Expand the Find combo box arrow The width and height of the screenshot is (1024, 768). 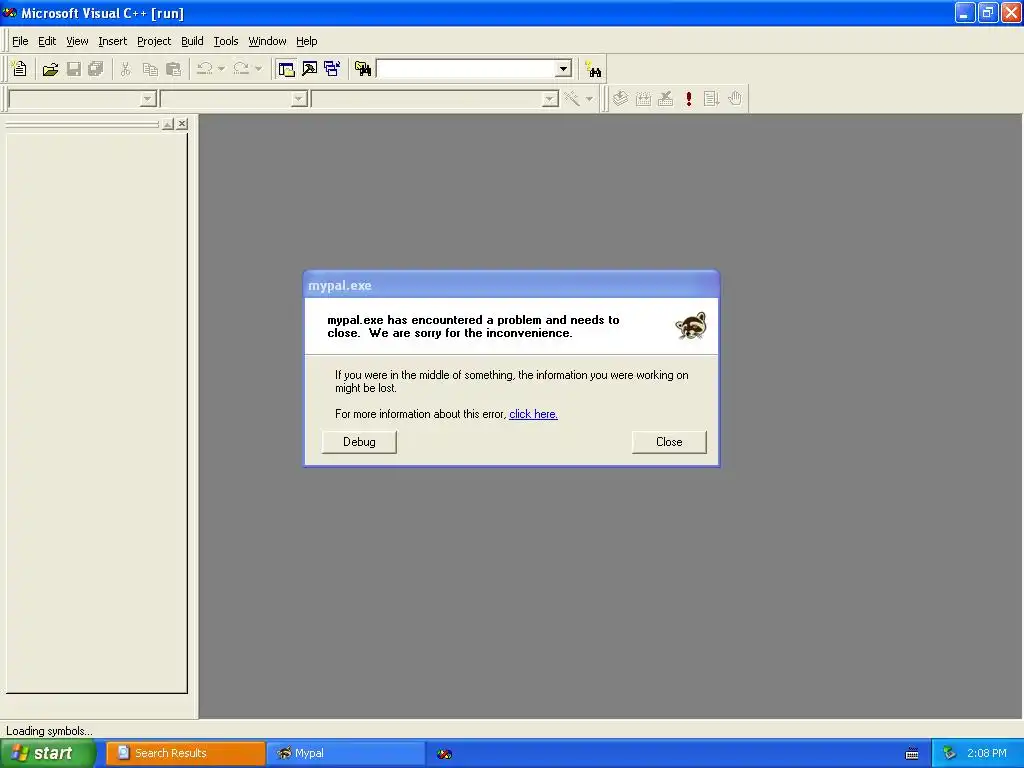tap(563, 69)
